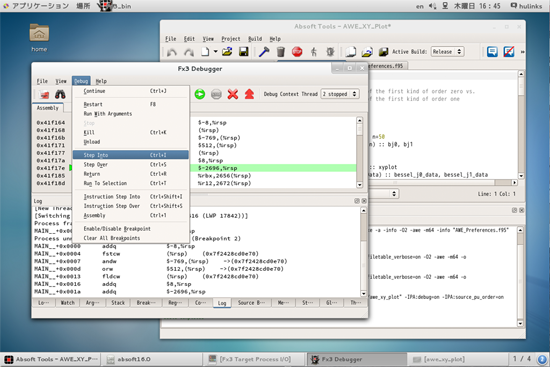Open the Break... tab at bottom

[x=146, y=303]
